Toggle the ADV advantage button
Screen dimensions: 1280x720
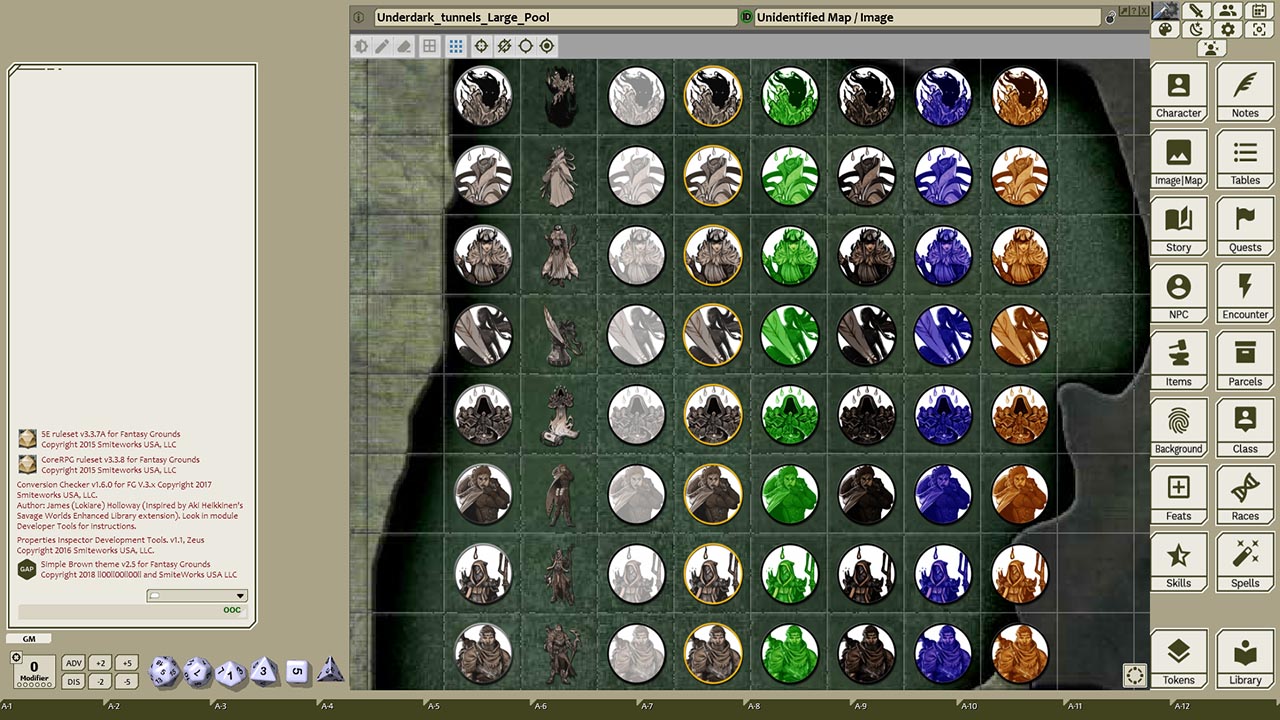[73, 663]
